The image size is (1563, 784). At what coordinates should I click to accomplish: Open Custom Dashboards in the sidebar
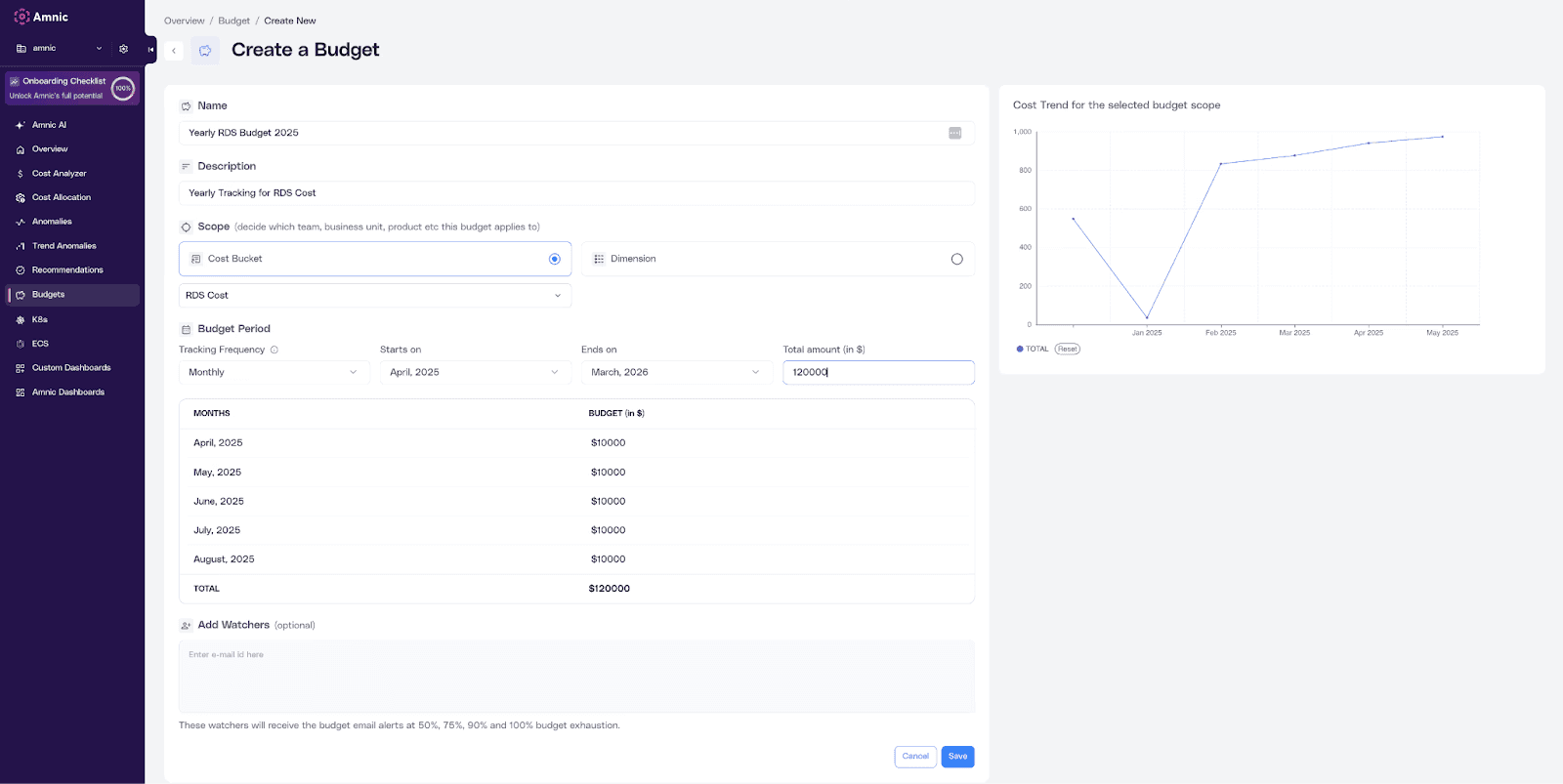[x=72, y=368]
